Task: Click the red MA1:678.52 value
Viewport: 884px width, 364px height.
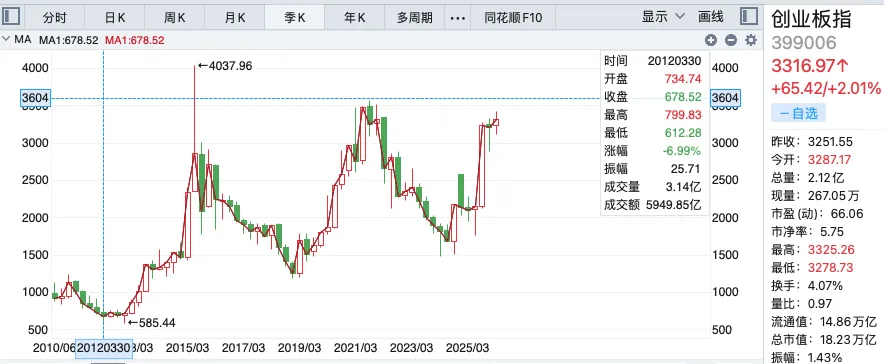Action: point(135,40)
